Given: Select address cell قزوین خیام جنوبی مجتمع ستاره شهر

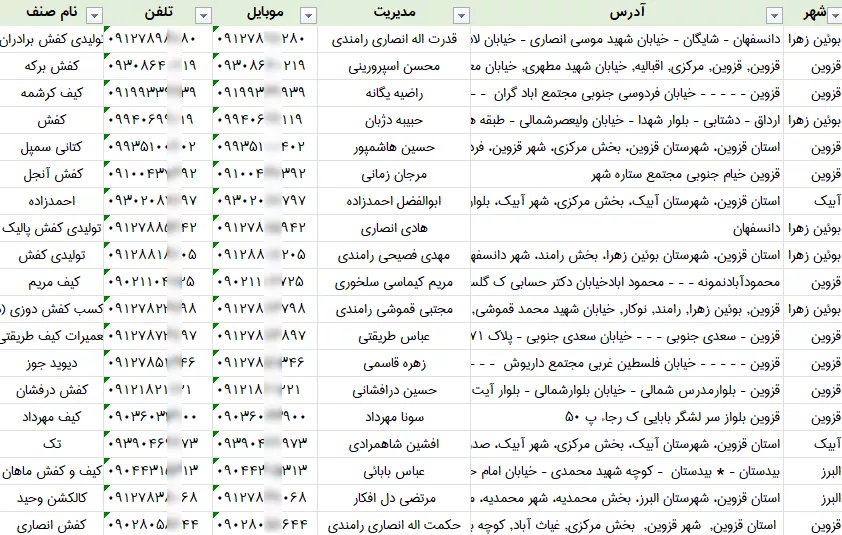Looking at the screenshot, I should tap(627, 174).
